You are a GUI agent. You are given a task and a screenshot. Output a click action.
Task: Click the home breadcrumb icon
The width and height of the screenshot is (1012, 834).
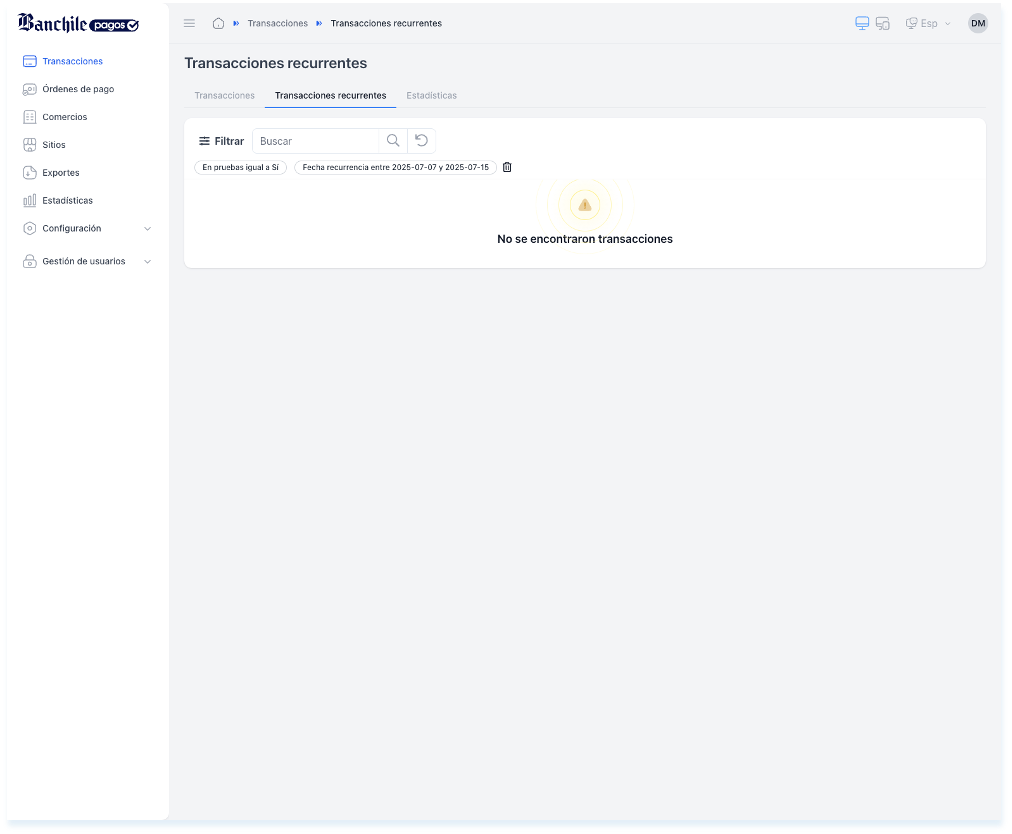pos(218,23)
